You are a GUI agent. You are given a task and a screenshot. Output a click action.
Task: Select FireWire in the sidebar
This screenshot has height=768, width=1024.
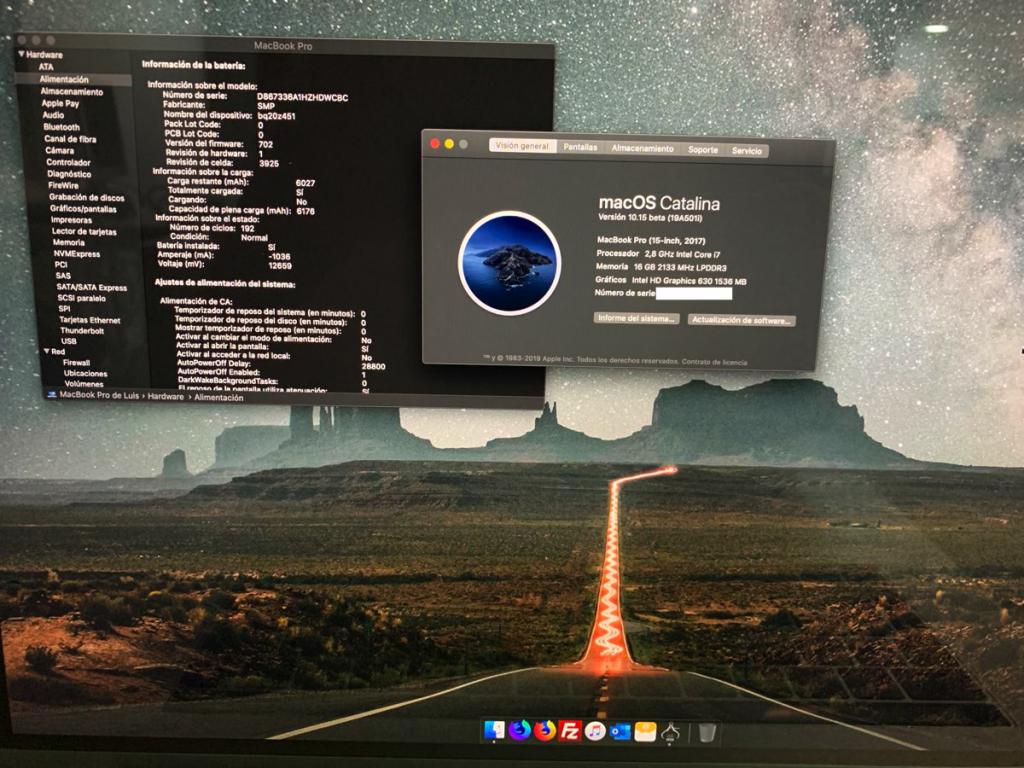[63, 185]
